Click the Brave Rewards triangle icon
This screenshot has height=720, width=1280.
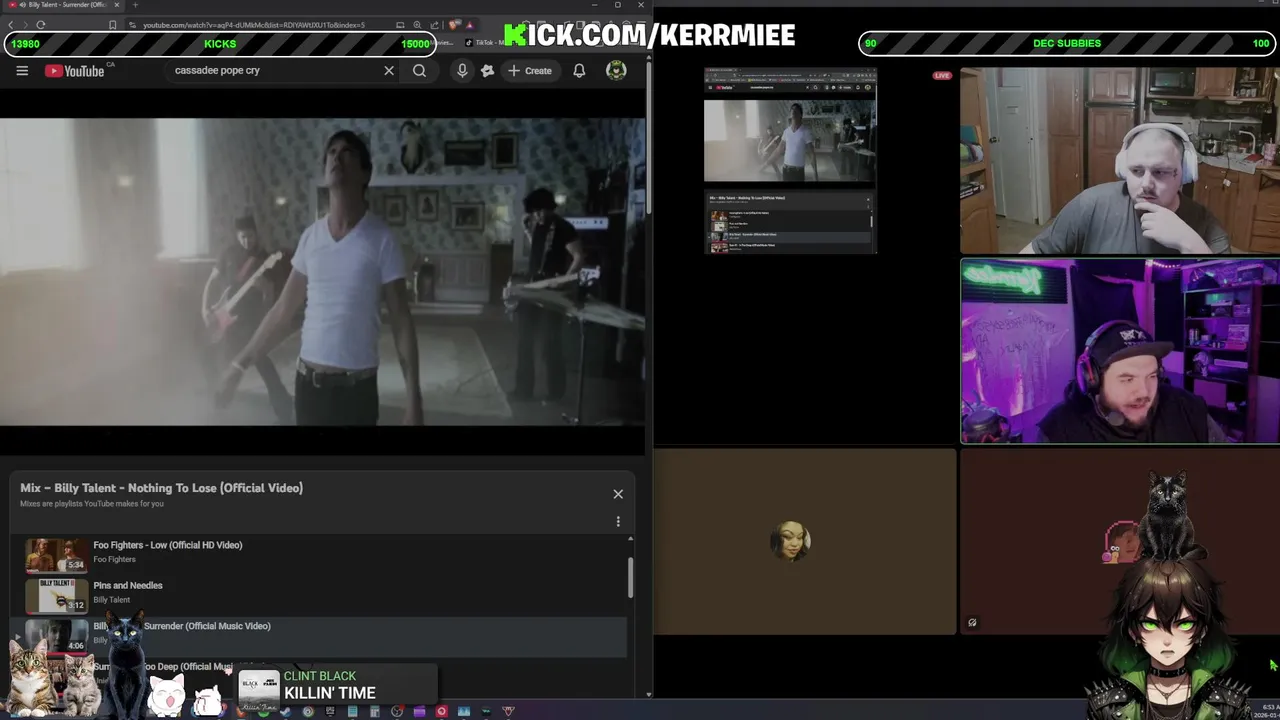(469, 25)
